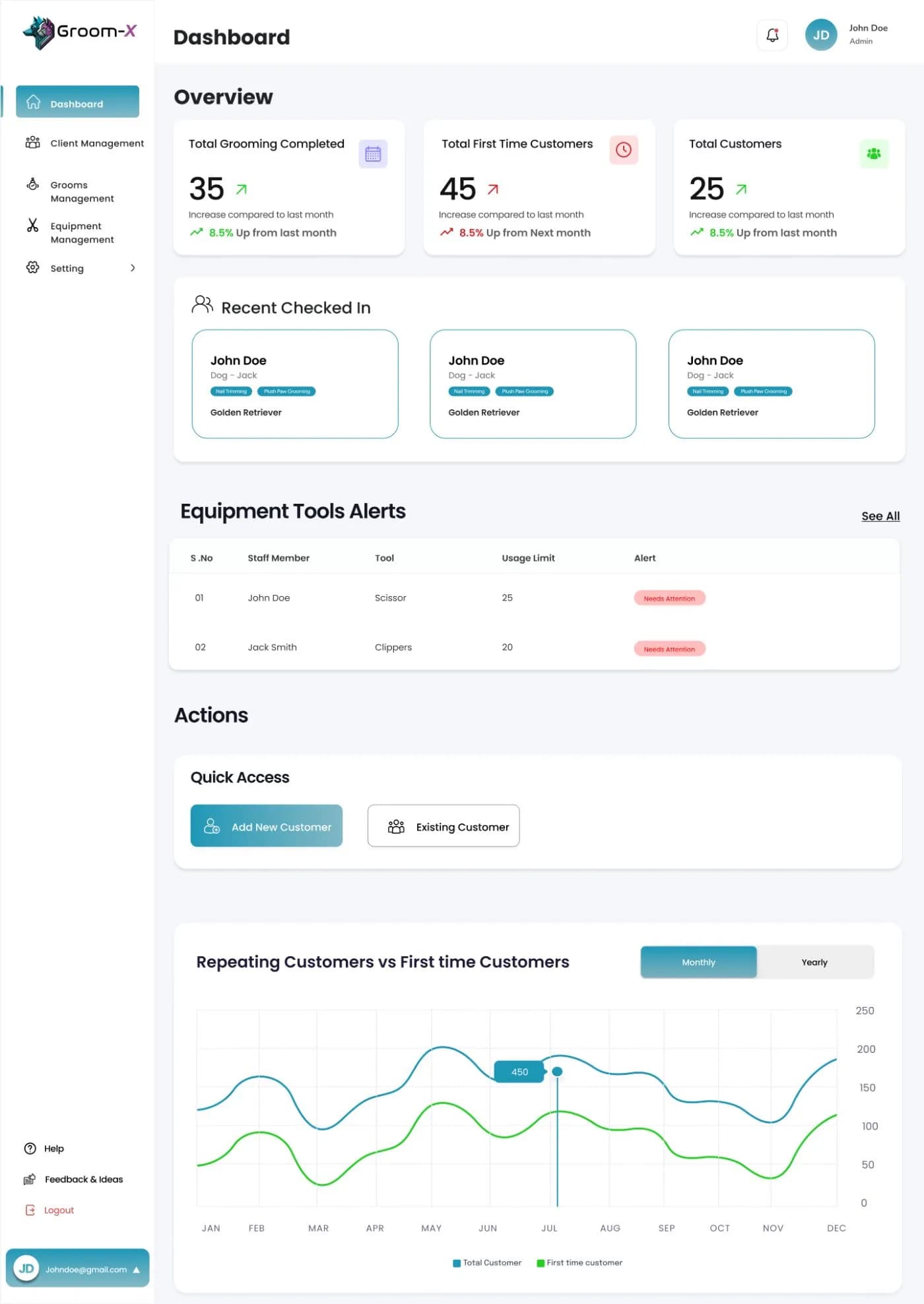The width and height of the screenshot is (924, 1304).
Task: Click the clock icon on Total First Time Customers
Action: pos(624,150)
